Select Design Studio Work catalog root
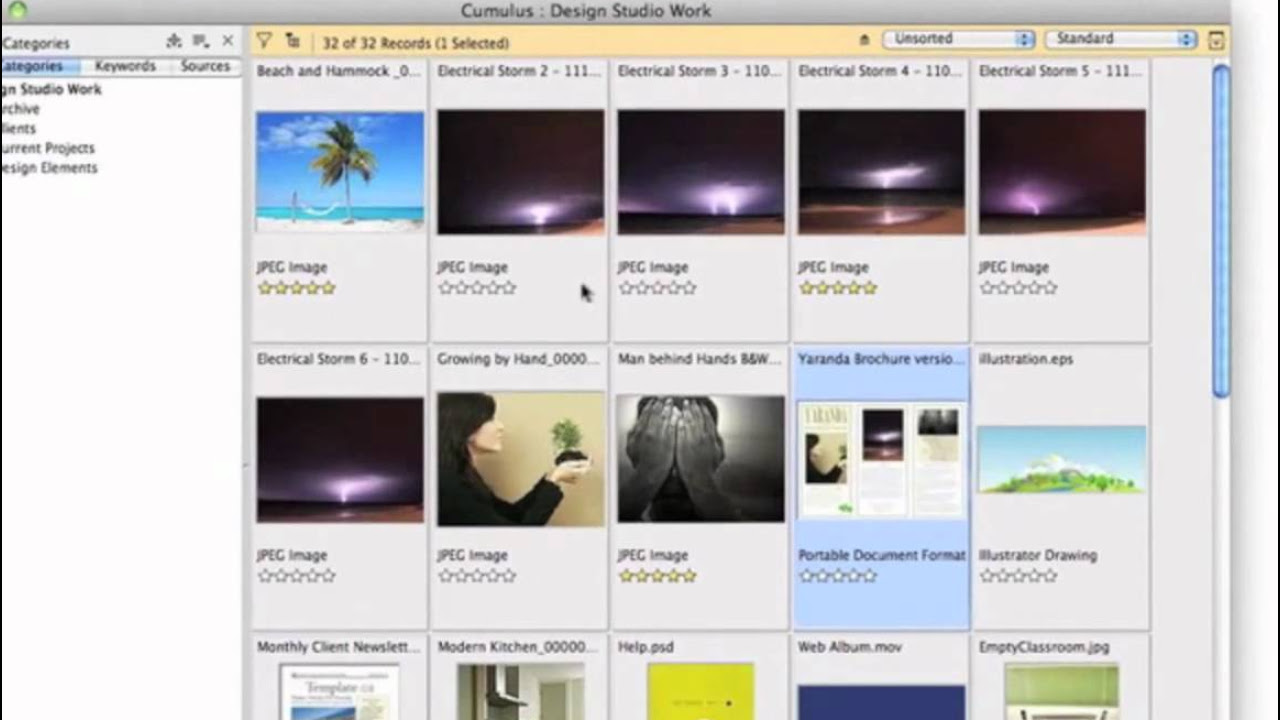1280x720 pixels. click(x=51, y=89)
